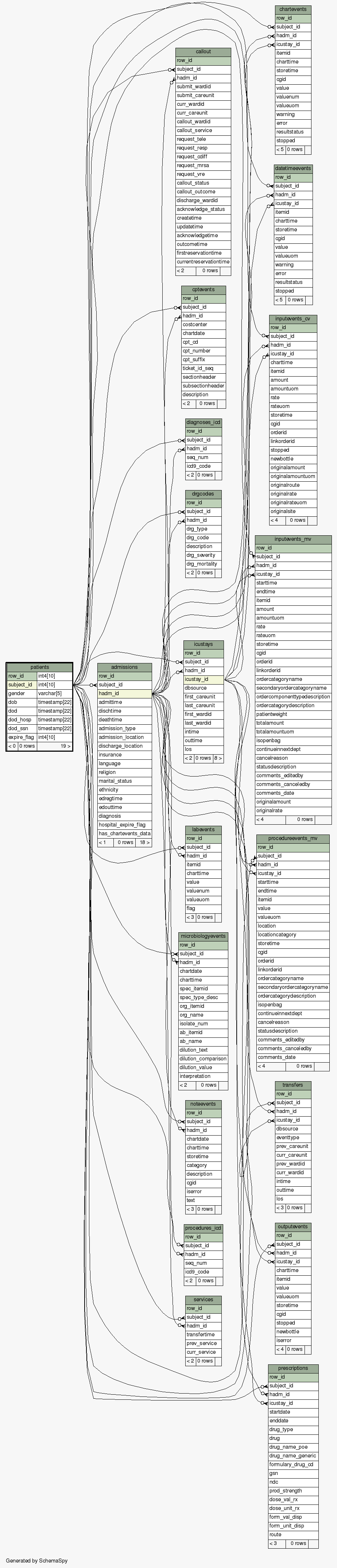Click the cptevents table title
The height and width of the screenshot is (1568, 337).
pyautogui.click(x=203, y=290)
